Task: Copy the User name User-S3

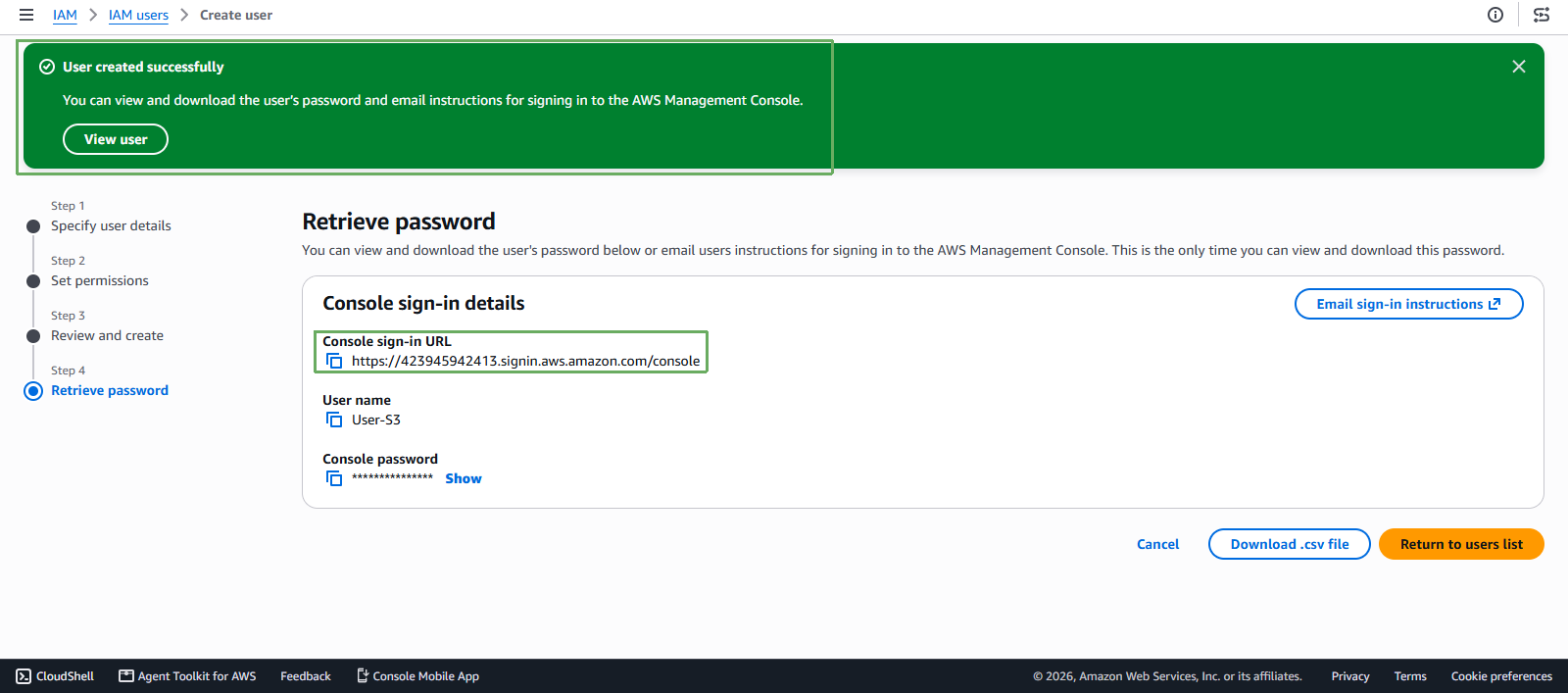Action: point(334,421)
